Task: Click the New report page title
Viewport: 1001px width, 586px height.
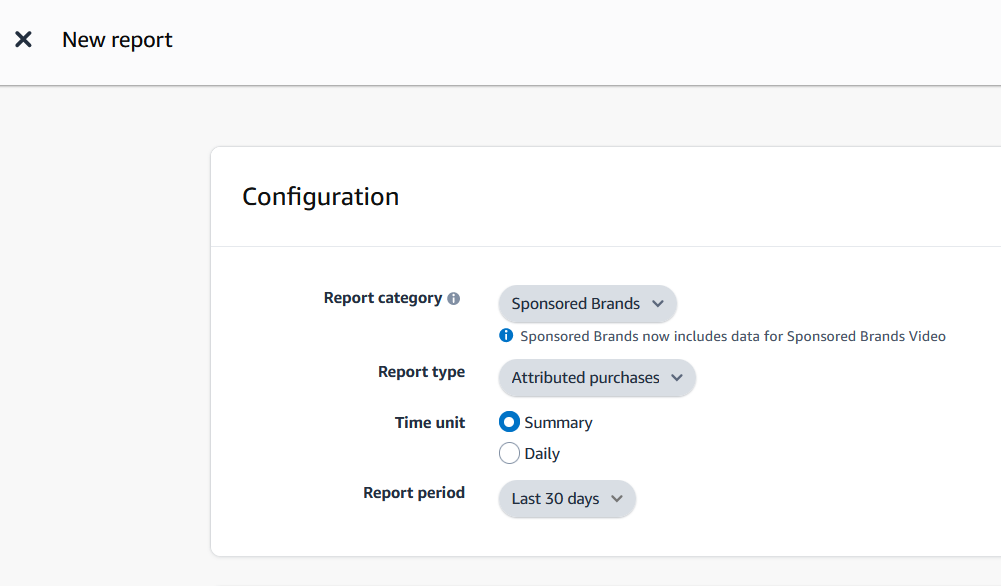Action: click(x=117, y=40)
